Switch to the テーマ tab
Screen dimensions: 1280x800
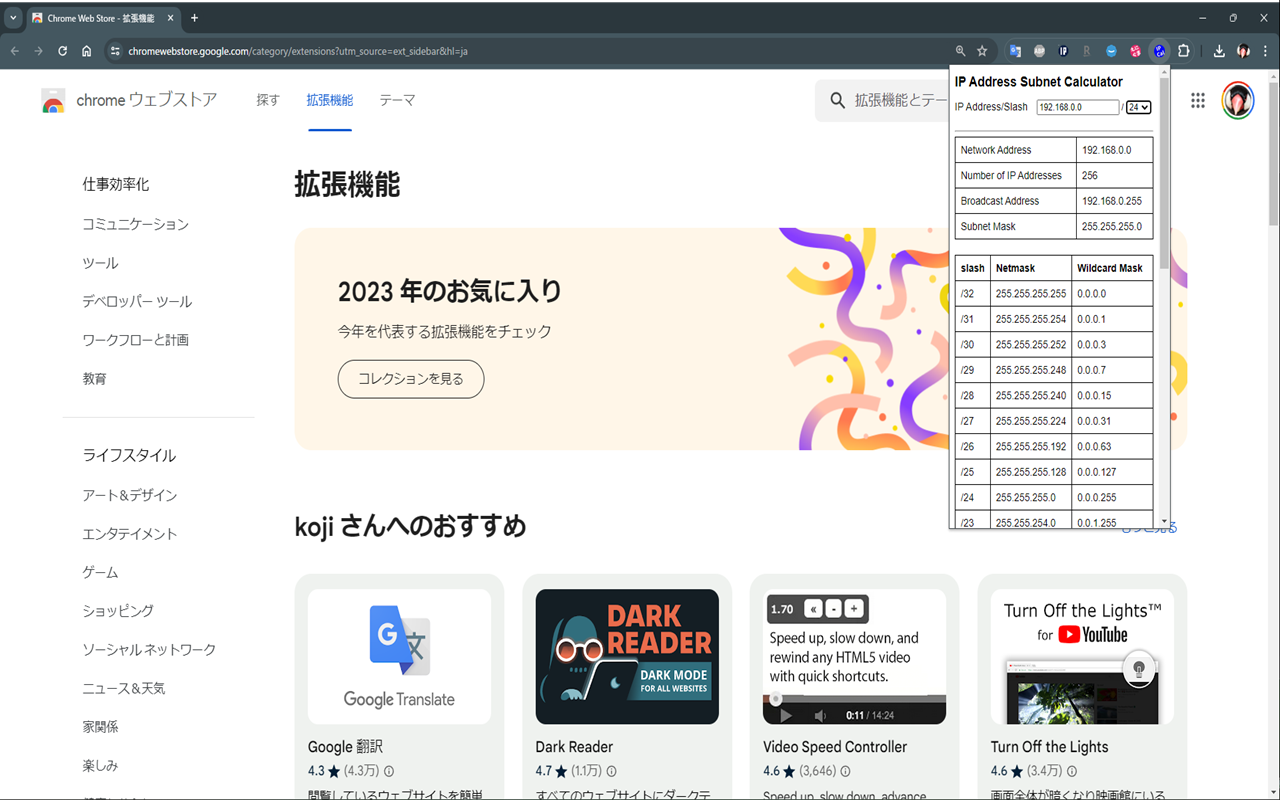[x=397, y=100]
